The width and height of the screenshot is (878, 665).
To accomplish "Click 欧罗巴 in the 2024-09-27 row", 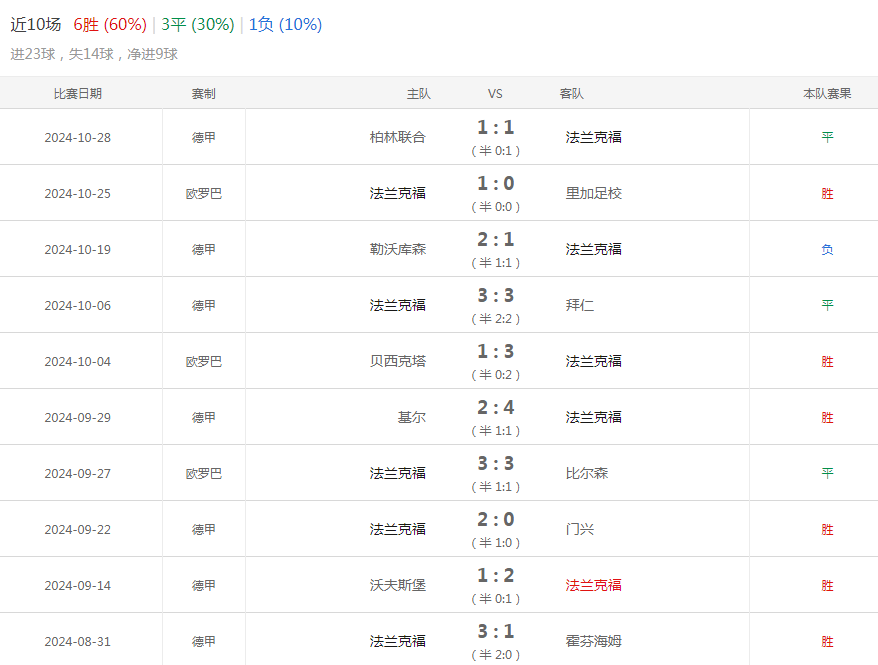I will pos(204,474).
